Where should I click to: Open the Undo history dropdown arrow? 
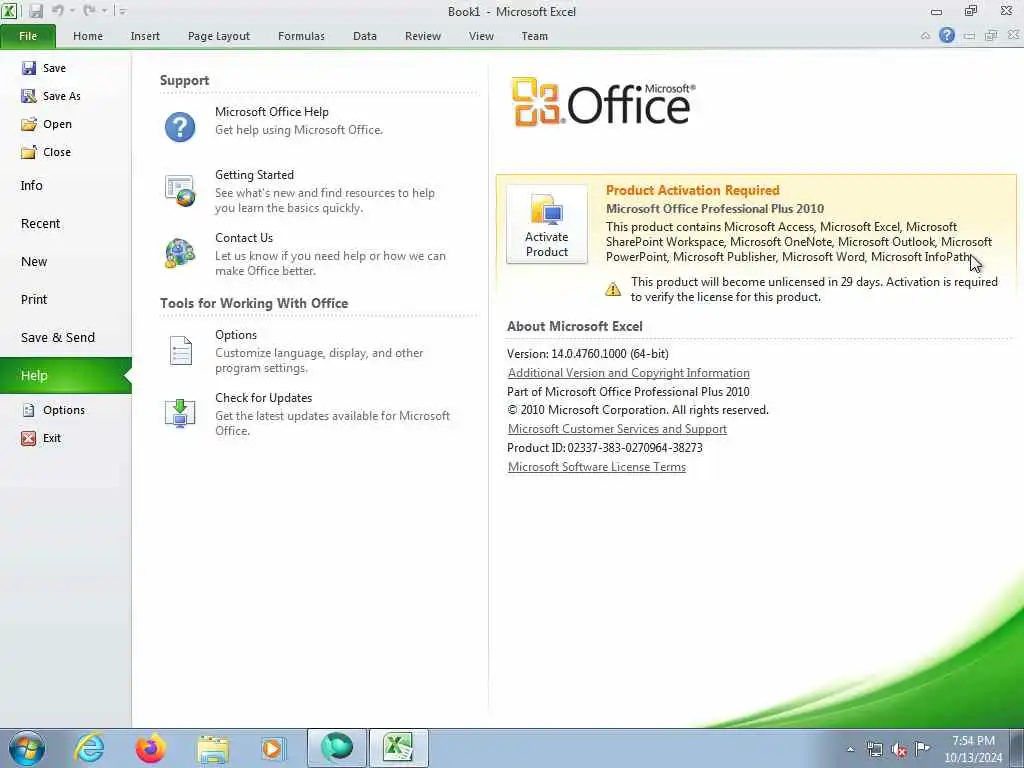click(72, 11)
